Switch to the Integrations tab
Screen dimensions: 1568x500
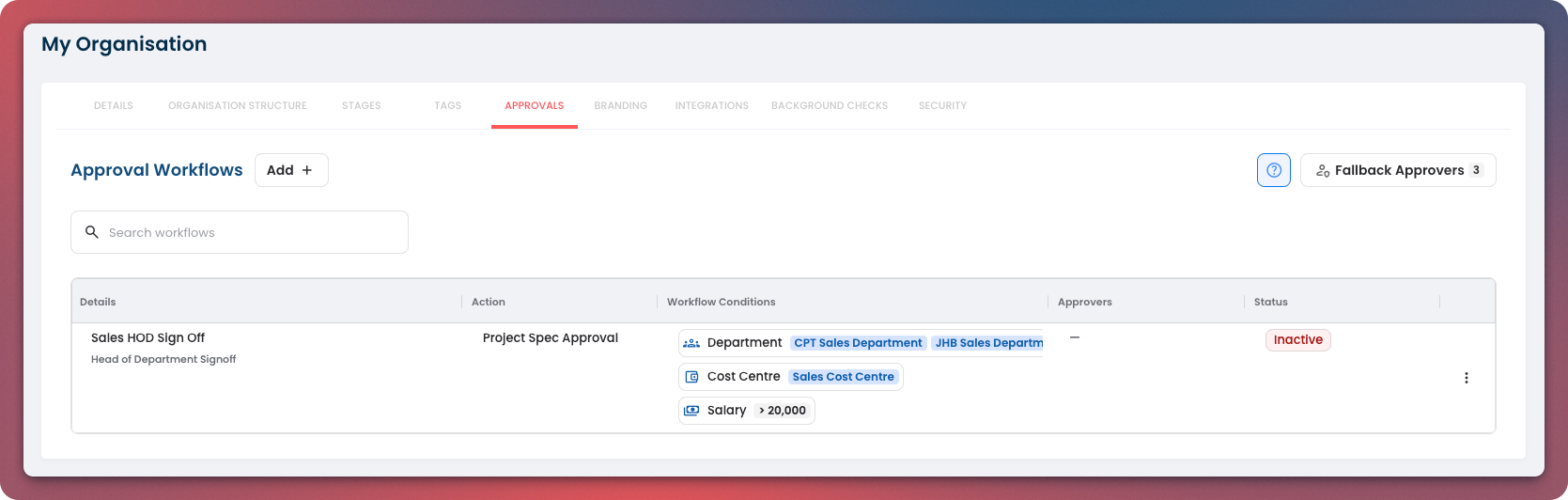tap(712, 105)
